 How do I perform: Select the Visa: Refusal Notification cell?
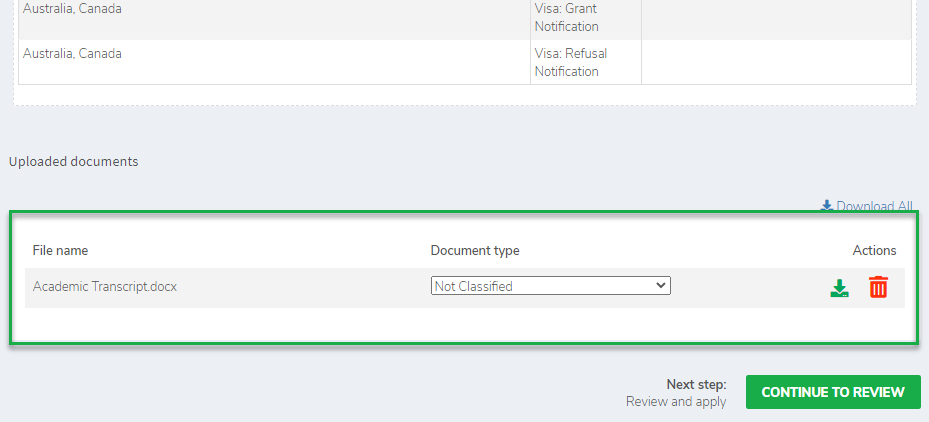coord(571,62)
